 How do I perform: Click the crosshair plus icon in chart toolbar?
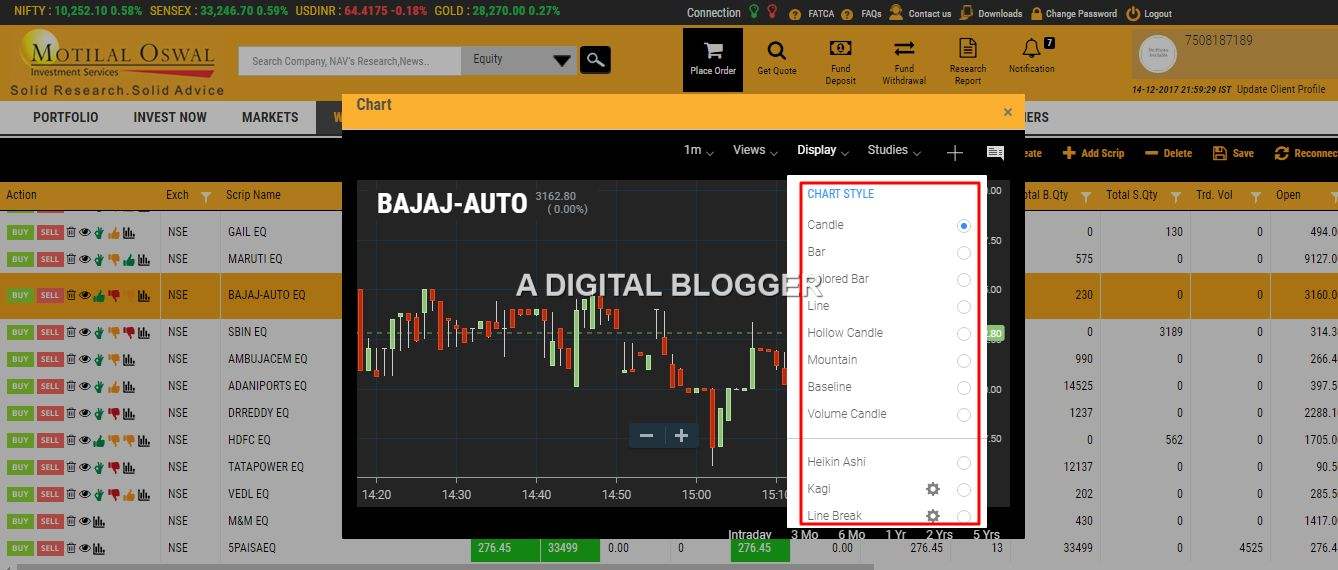[954, 152]
